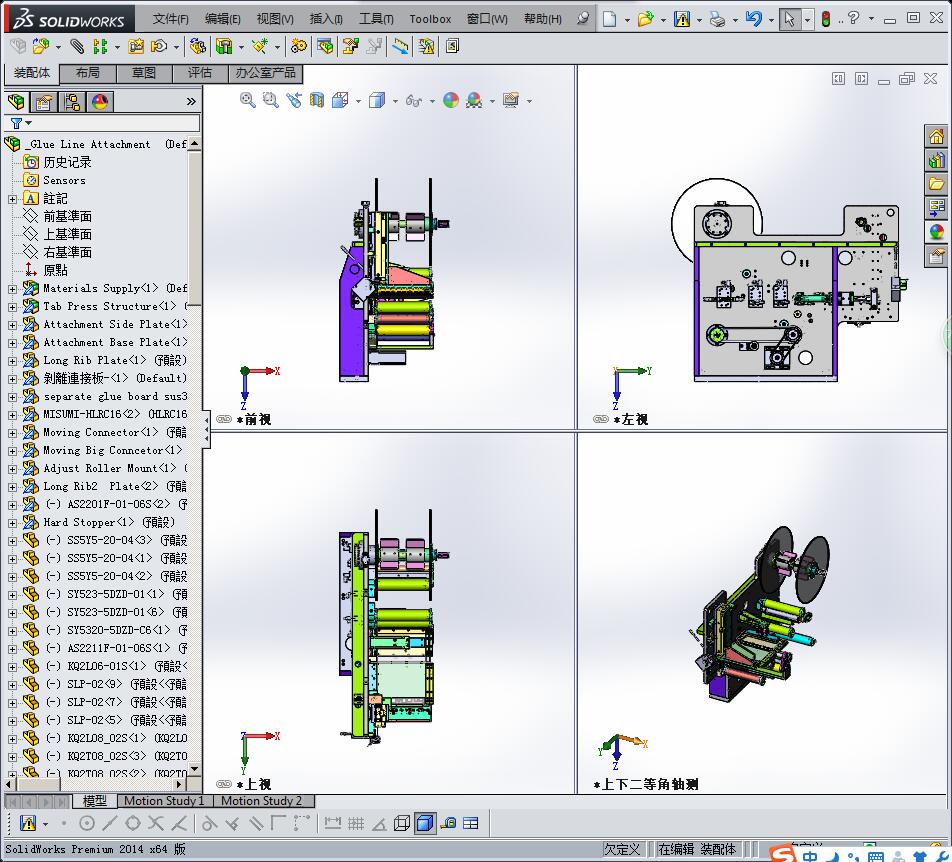Activate the Select cursor tool
Image resolution: width=952 pixels, height=862 pixels.
(790, 19)
